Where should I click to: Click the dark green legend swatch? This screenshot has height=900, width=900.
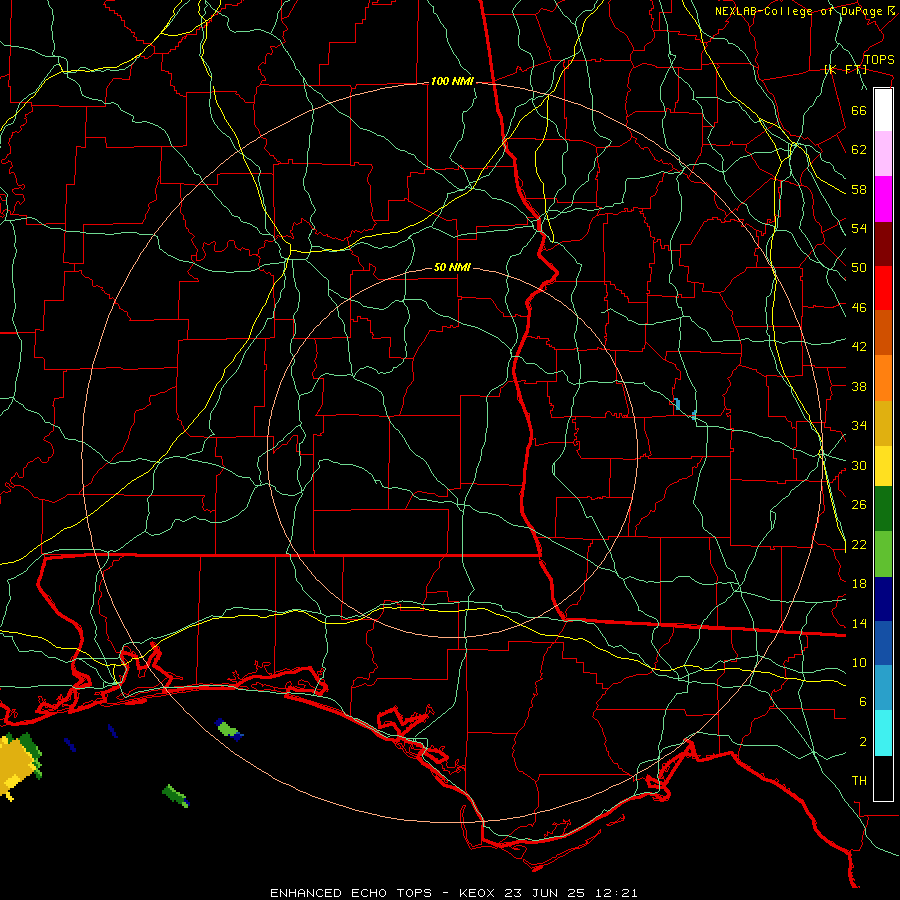point(883,509)
